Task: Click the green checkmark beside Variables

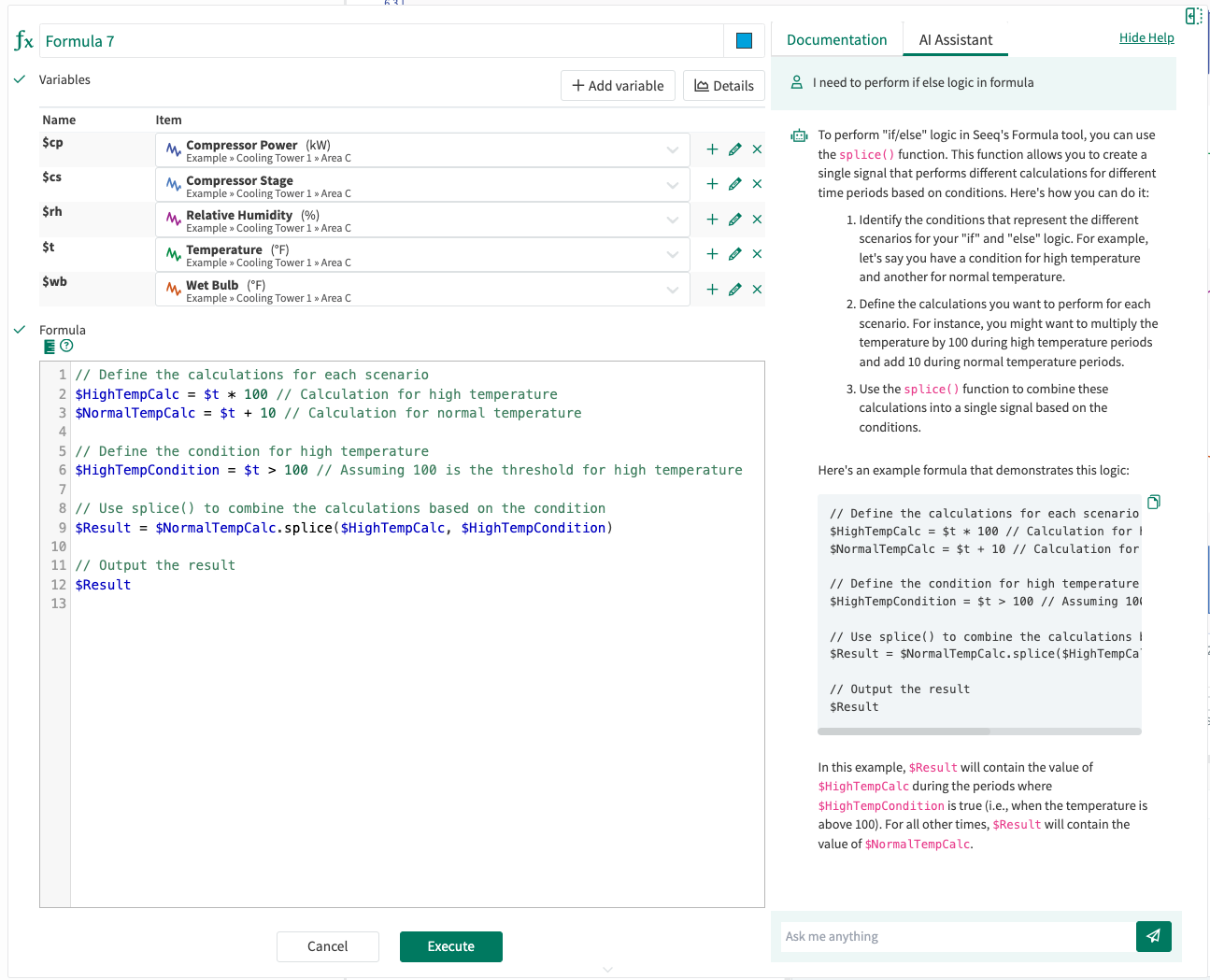Action: point(20,79)
